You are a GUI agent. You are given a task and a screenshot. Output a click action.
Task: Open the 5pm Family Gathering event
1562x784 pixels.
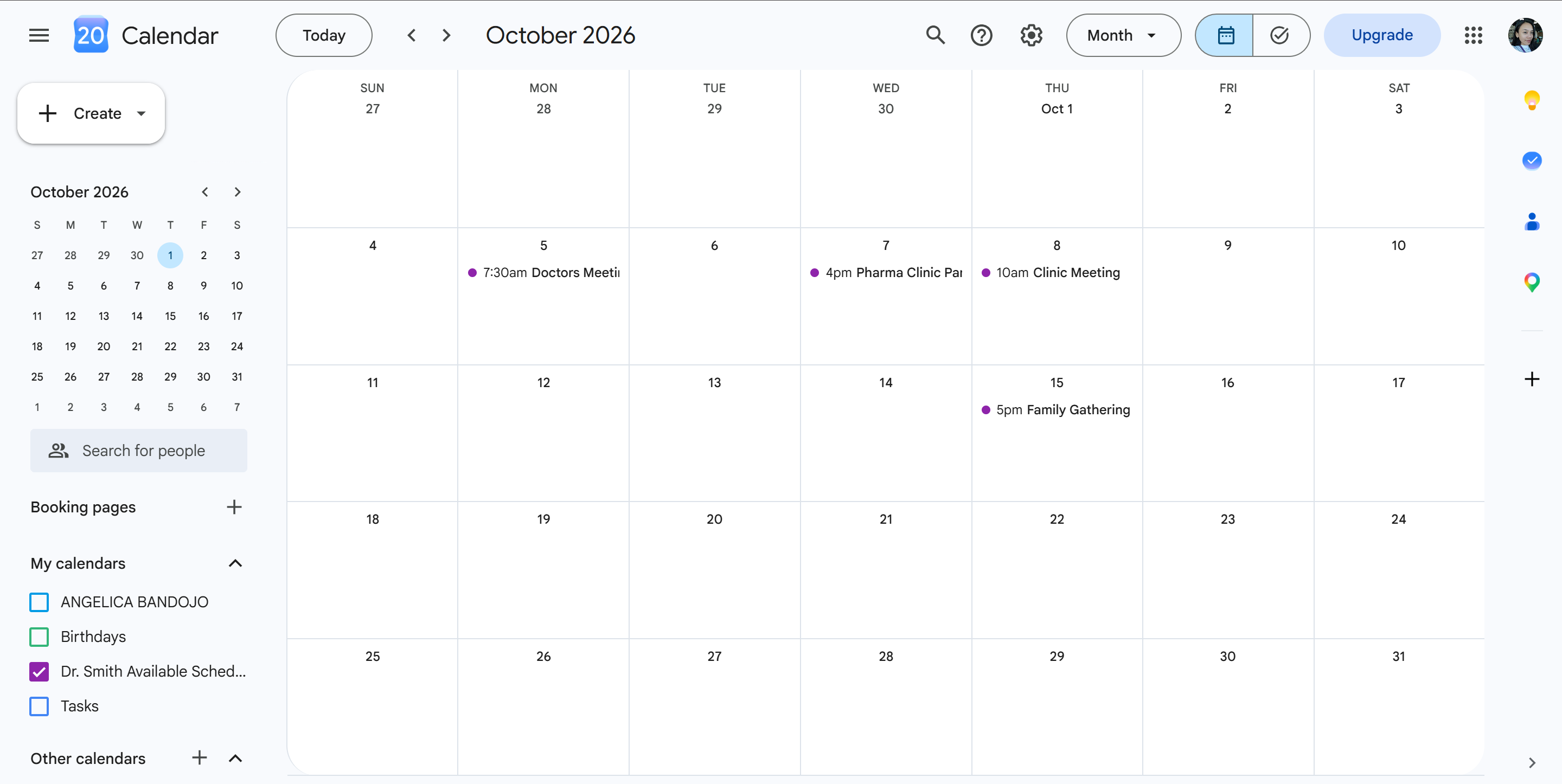click(1057, 410)
